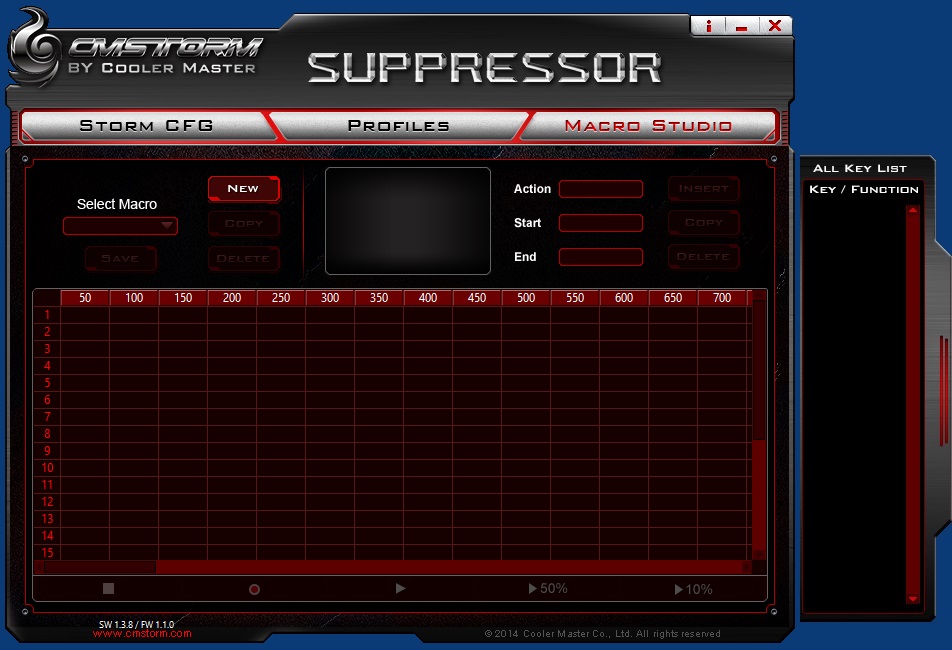952x650 pixels.
Task: Click the side panel collapse handle
Action: point(944,390)
